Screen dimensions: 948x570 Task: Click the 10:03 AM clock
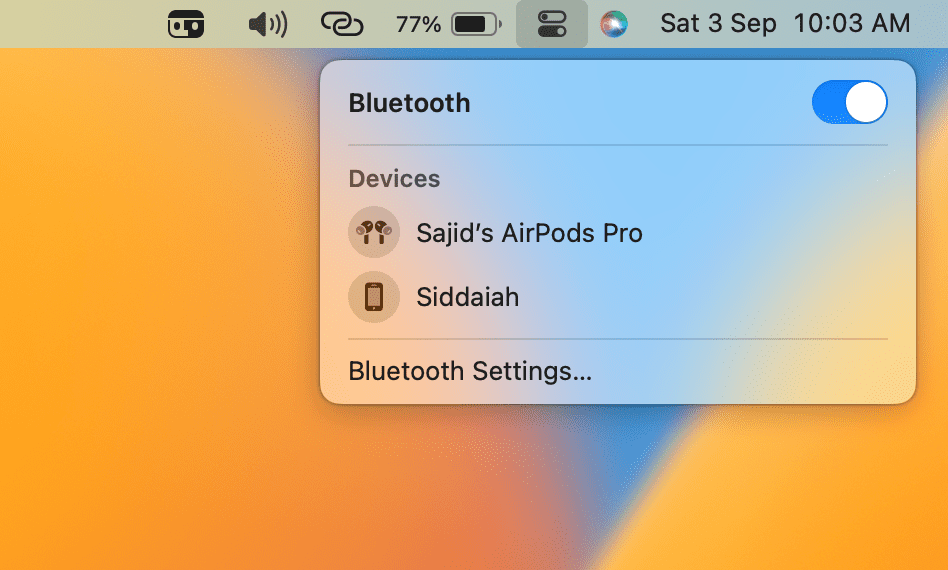pyautogui.click(x=852, y=24)
